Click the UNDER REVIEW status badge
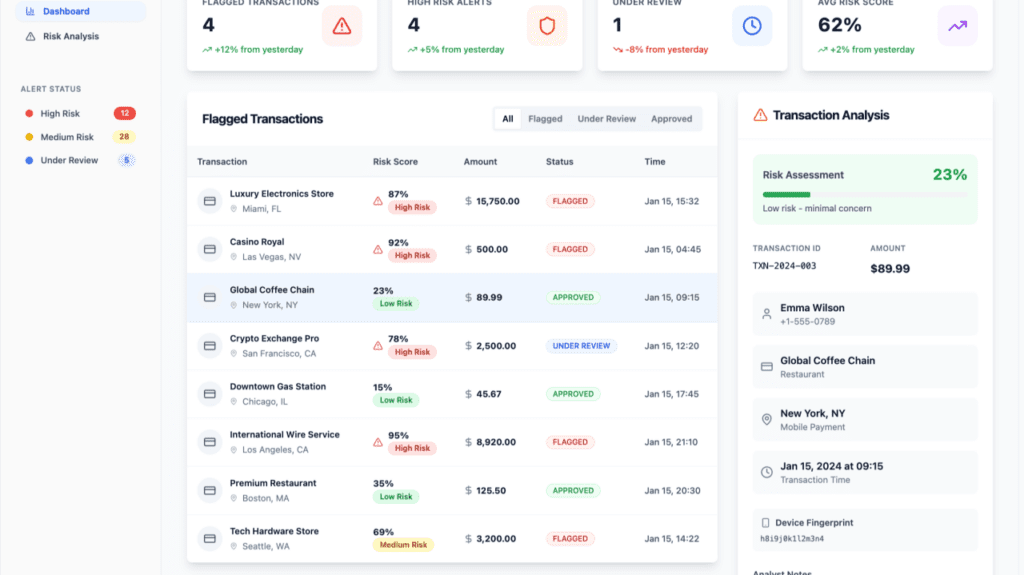 pos(581,346)
